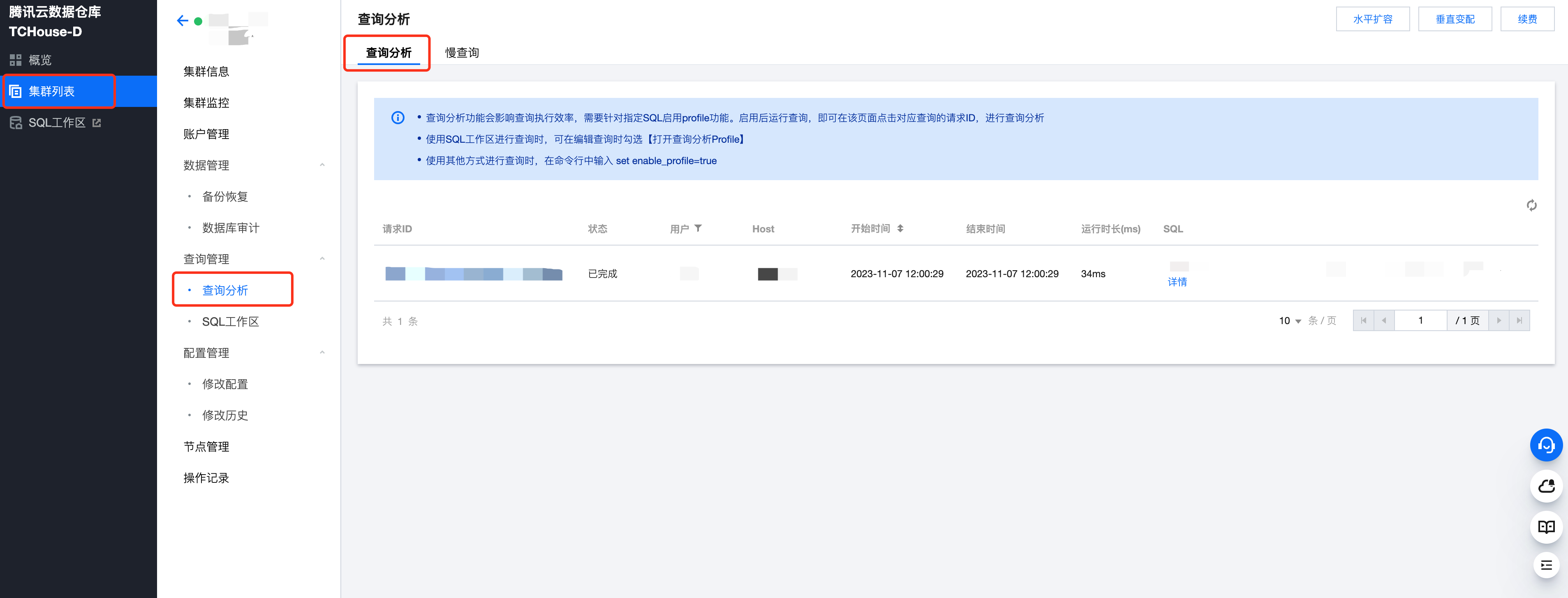Collapse the 数据管理 menu section
Image resolution: width=1568 pixels, height=598 pixels.
[322, 165]
